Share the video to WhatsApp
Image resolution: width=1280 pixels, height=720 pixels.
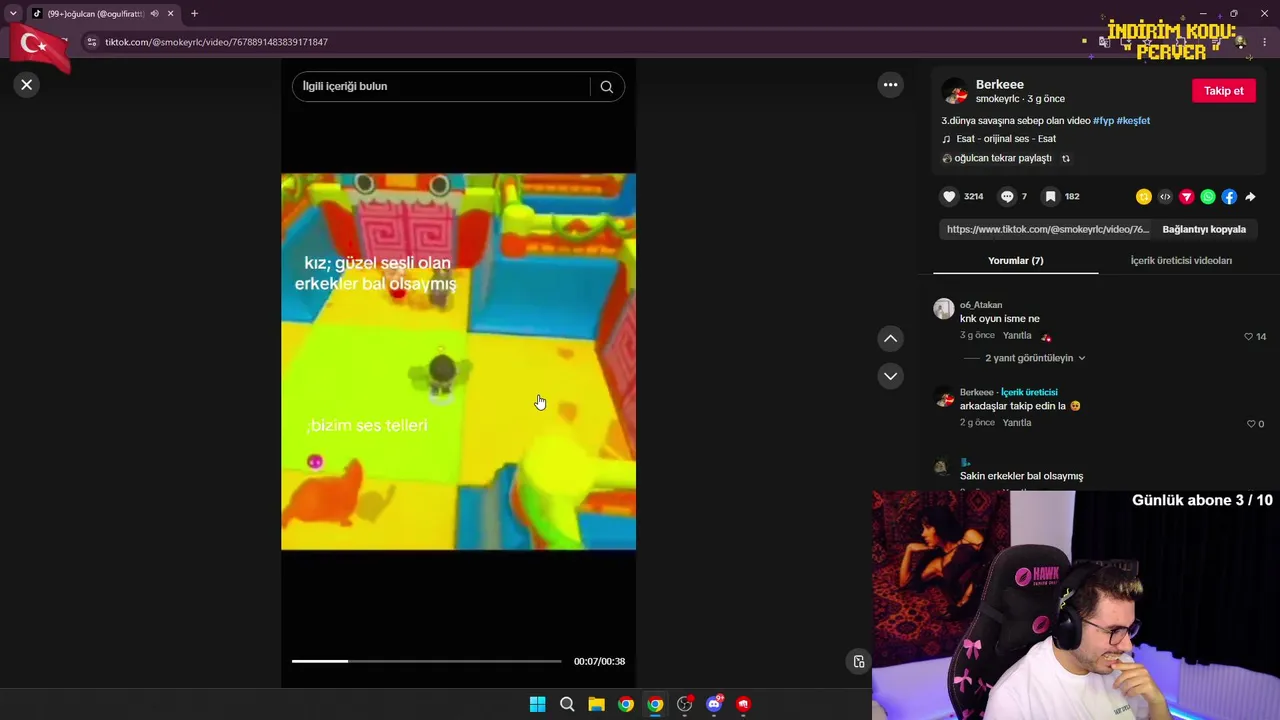tap(1208, 197)
